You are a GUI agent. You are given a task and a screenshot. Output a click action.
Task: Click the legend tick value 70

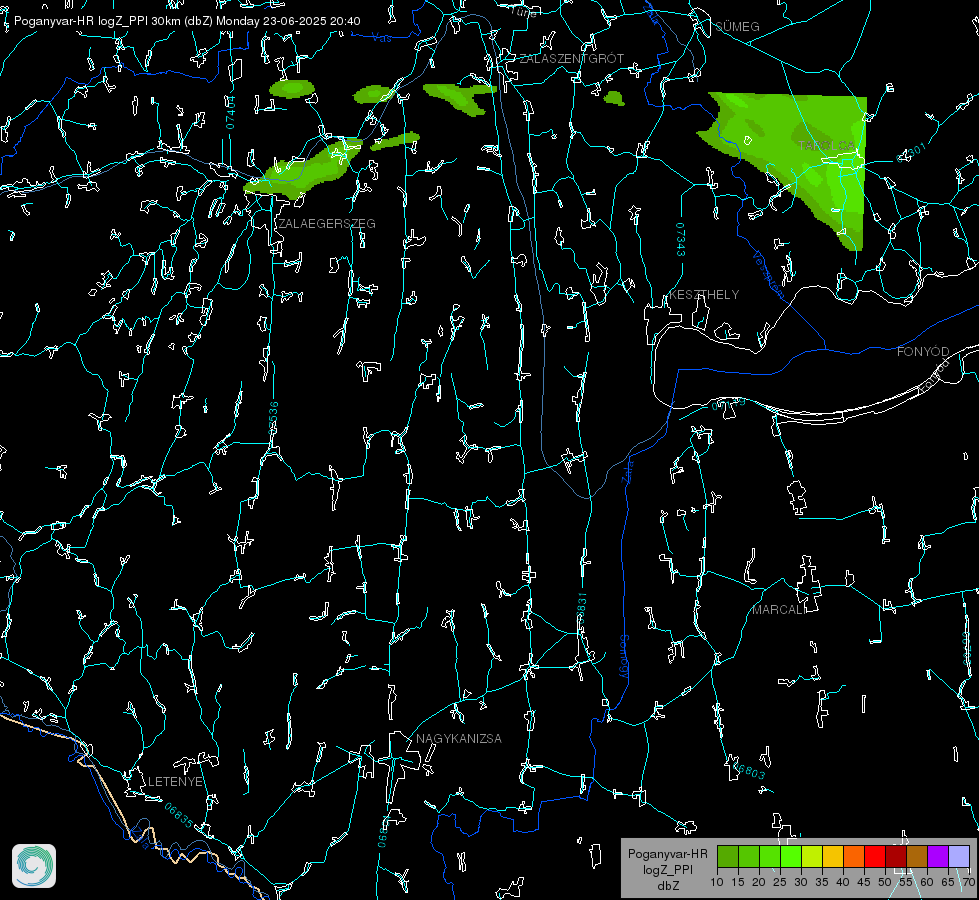pos(968,882)
